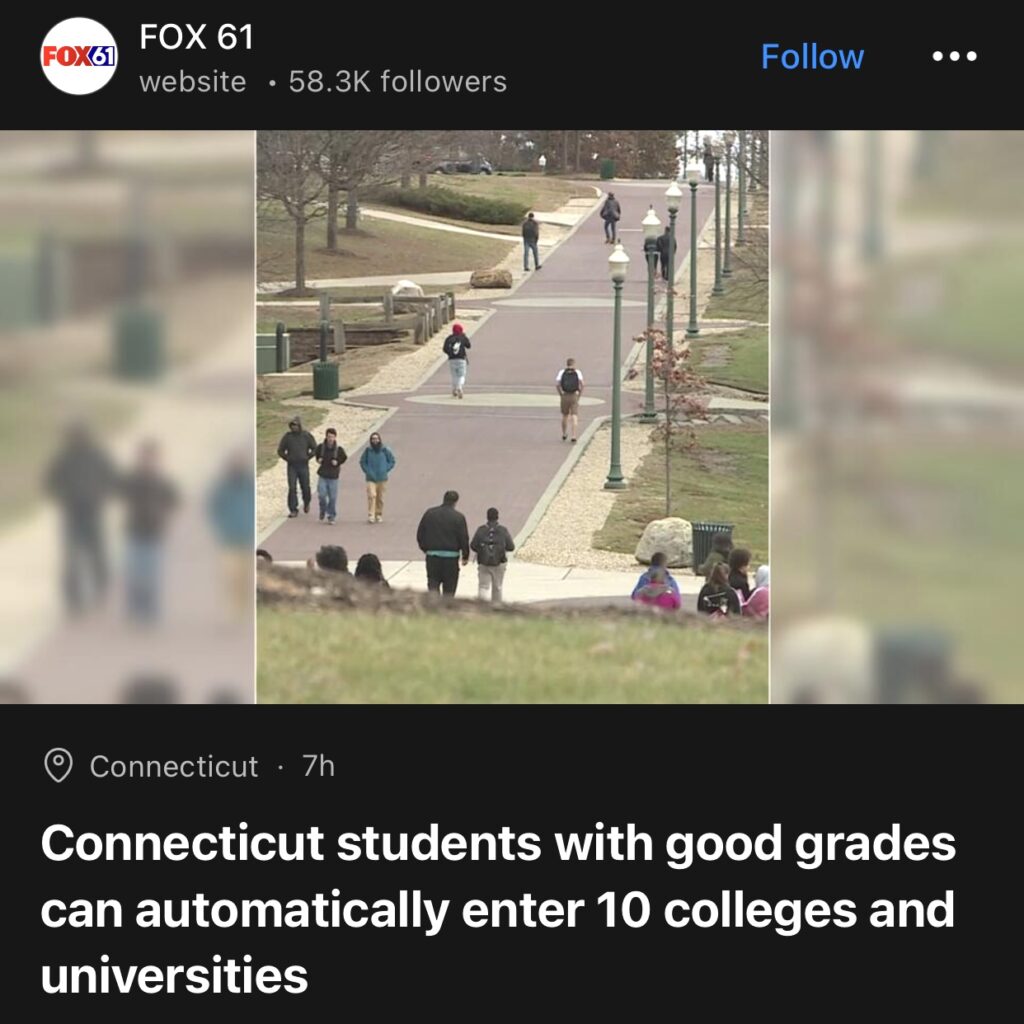Open the Connecticut location tag
1024x1024 pixels.
click(174, 766)
